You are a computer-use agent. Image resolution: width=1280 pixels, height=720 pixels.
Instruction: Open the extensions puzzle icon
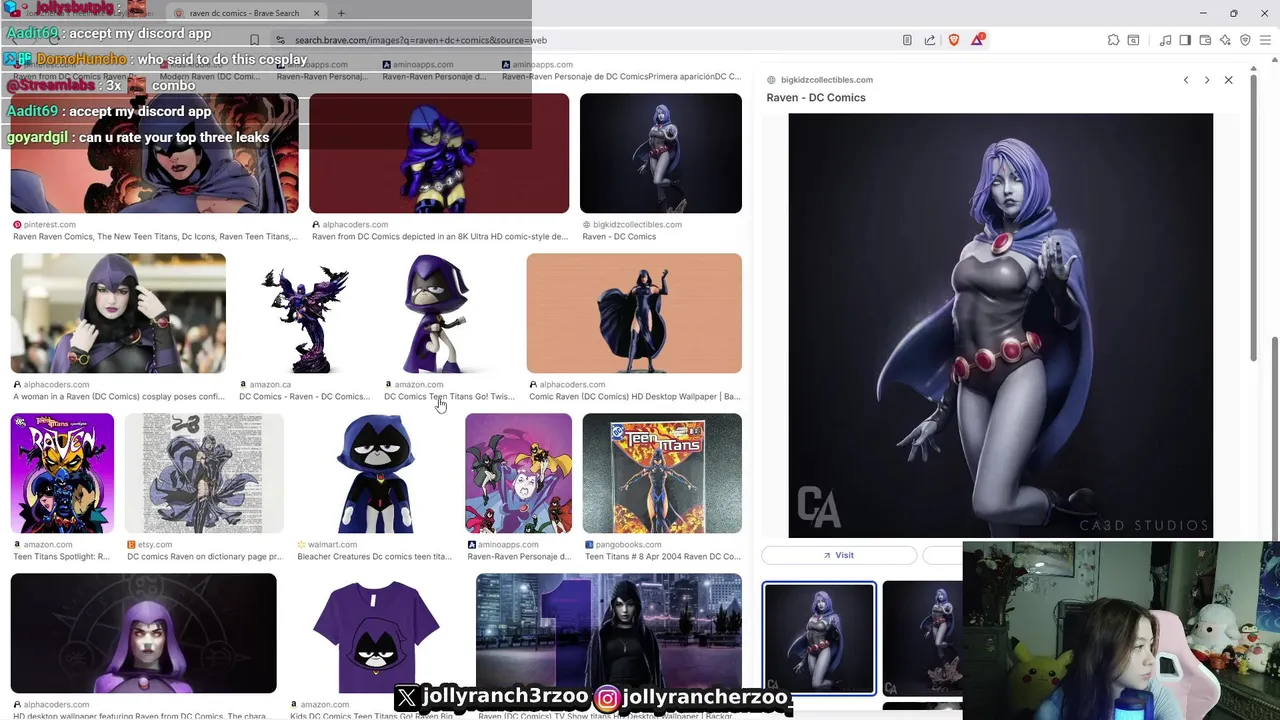pyautogui.click(x=1113, y=40)
